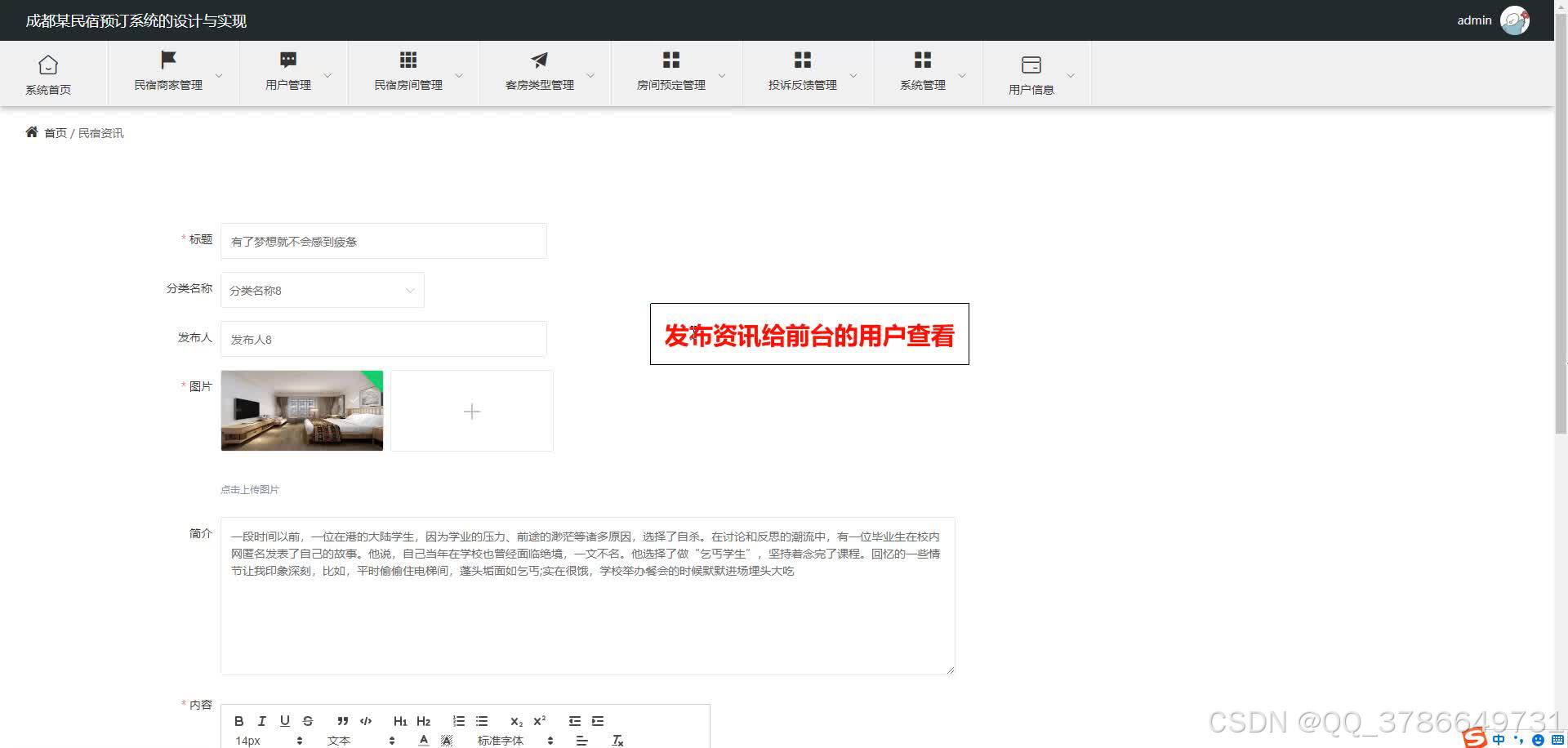Open the 民宿商家管理 menu label
The width and height of the screenshot is (1568, 748).
pyautogui.click(x=168, y=85)
